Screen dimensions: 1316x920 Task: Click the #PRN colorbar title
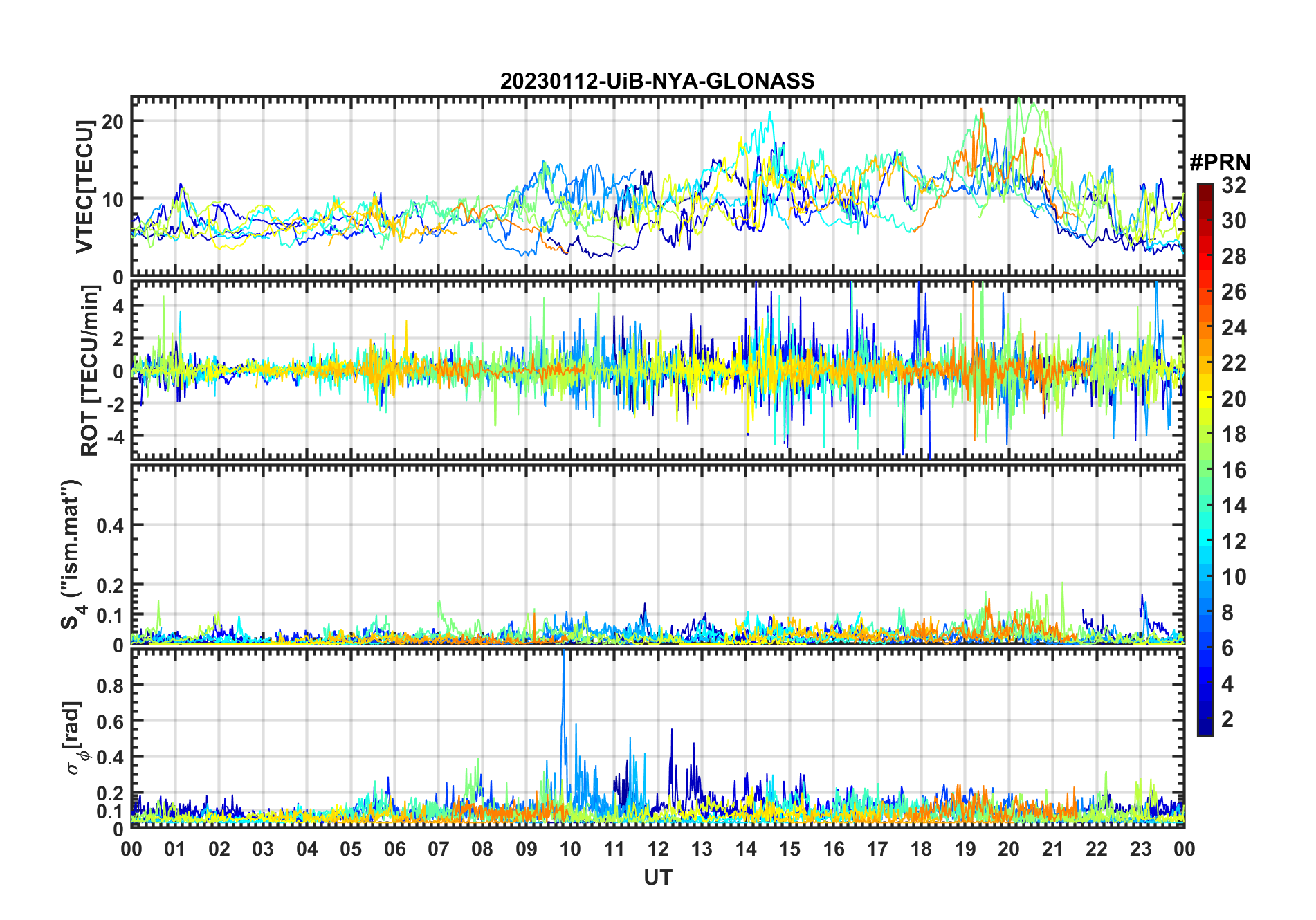pos(1221,163)
